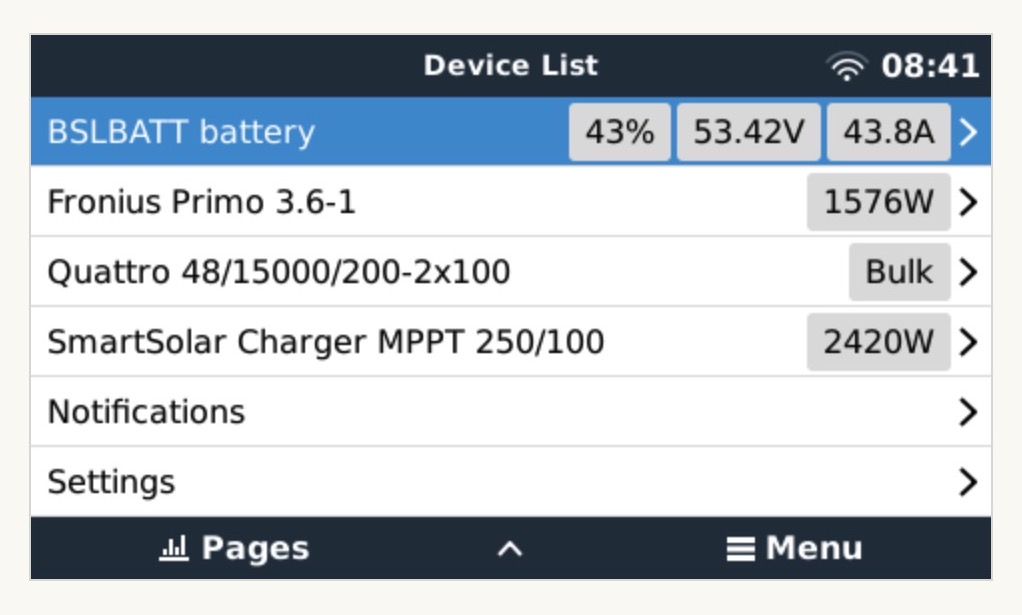Open Notifications chevron arrow

click(967, 412)
